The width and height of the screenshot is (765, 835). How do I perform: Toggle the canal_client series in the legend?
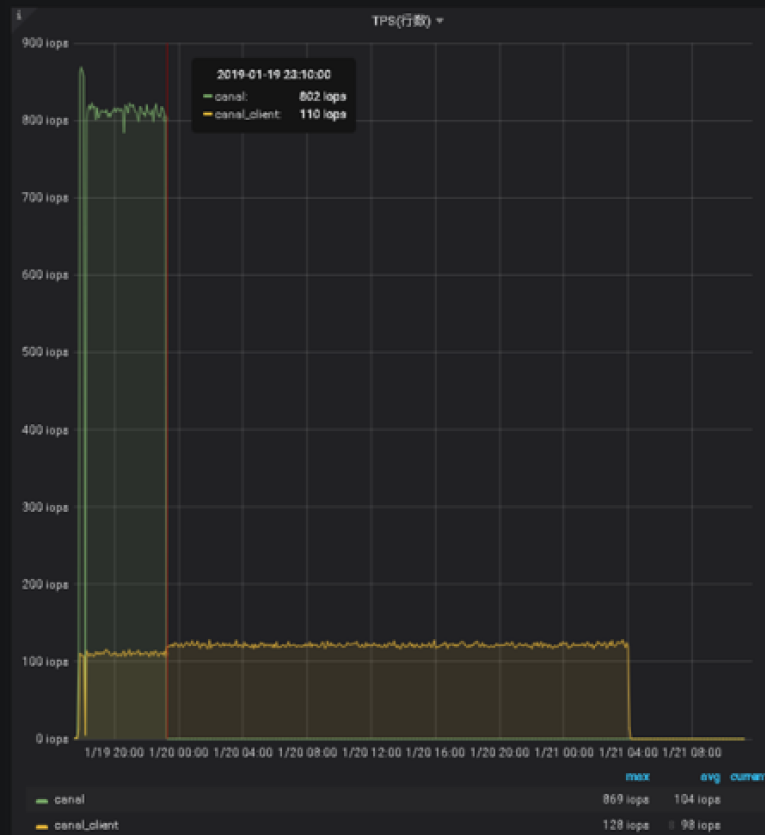(x=85, y=826)
